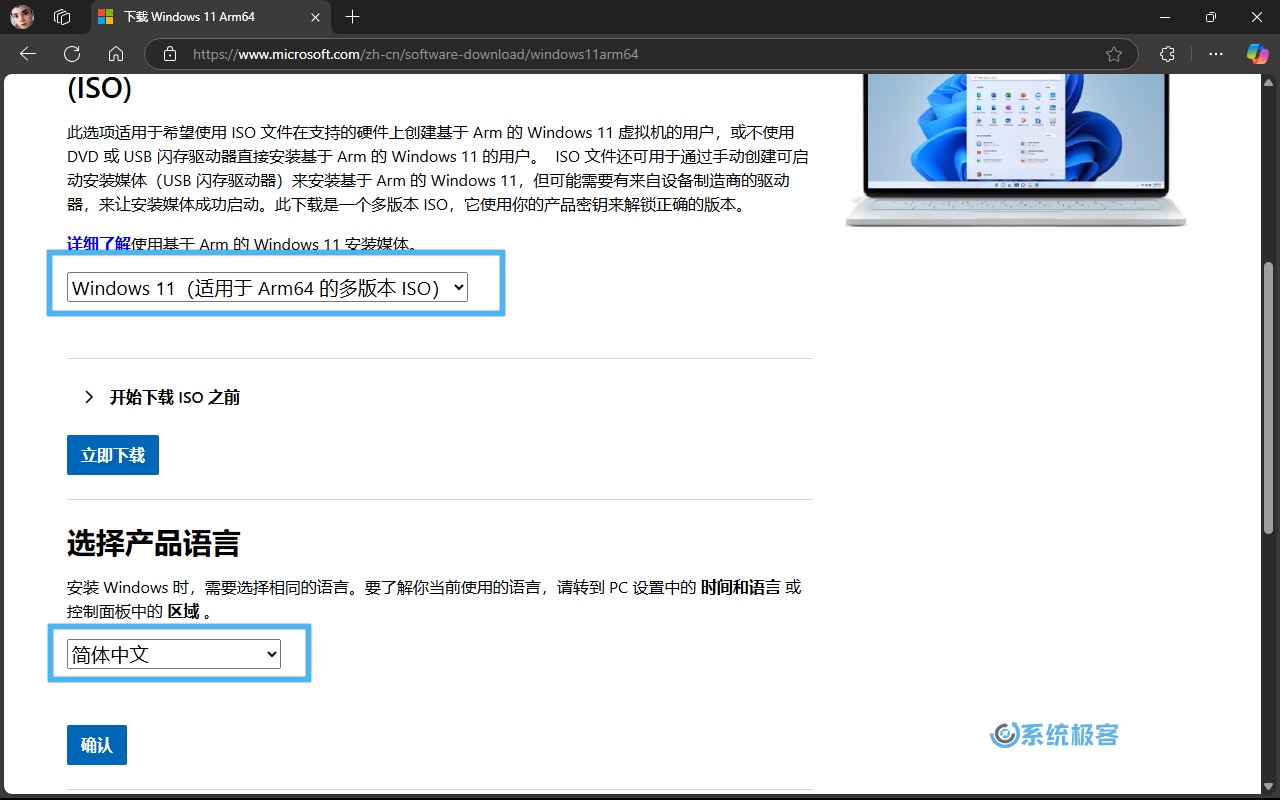View site security lock info
This screenshot has width=1280, height=800.
point(170,54)
